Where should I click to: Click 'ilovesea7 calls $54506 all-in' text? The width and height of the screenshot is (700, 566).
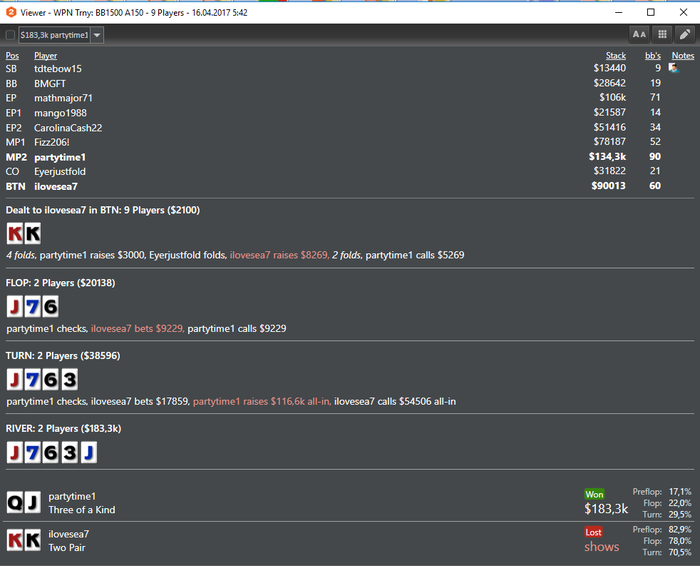395,401
